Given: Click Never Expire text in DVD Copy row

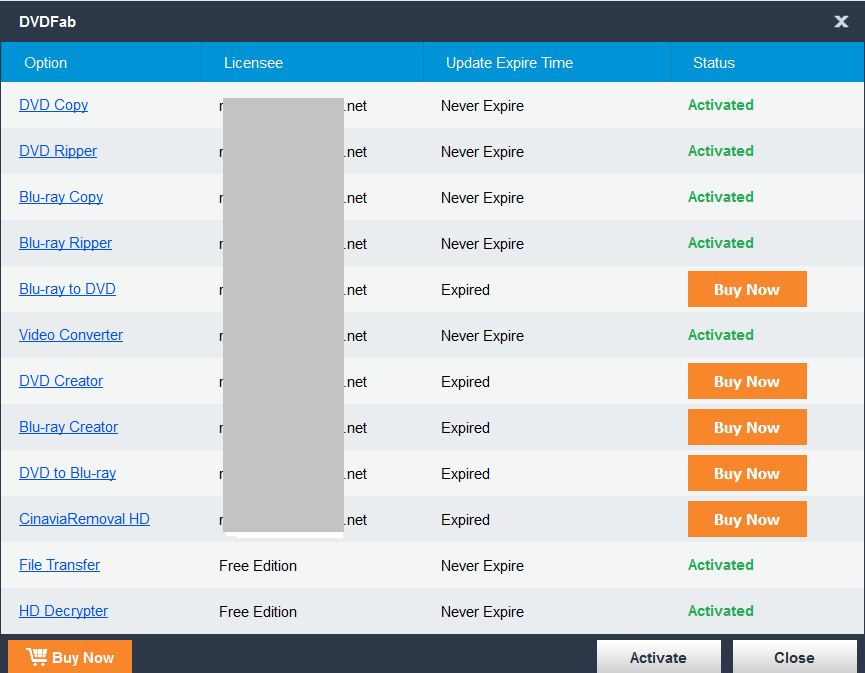Looking at the screenshot, I should (x=482, y=106).
